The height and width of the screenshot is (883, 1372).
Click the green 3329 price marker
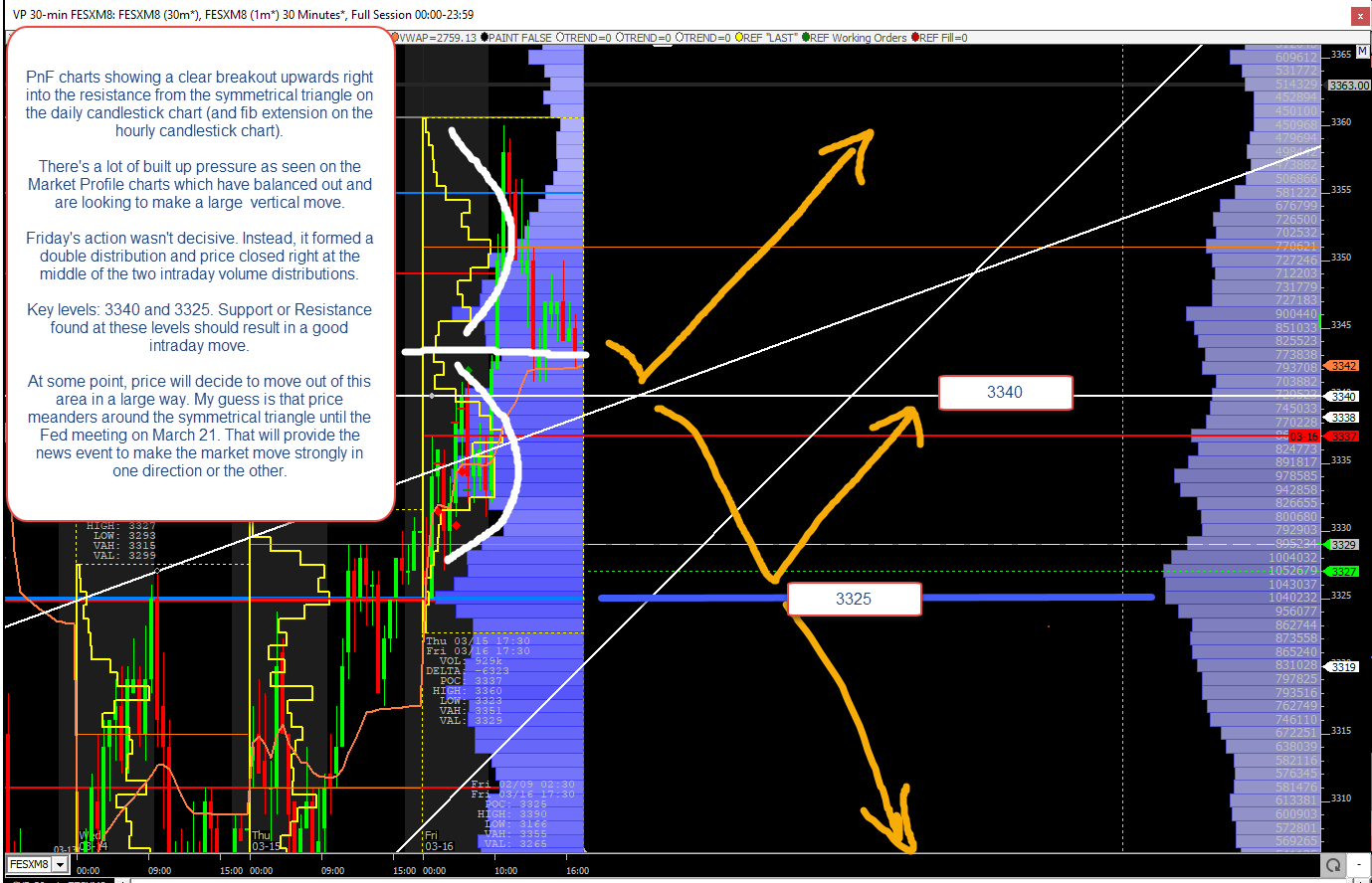click(1343, 545)
